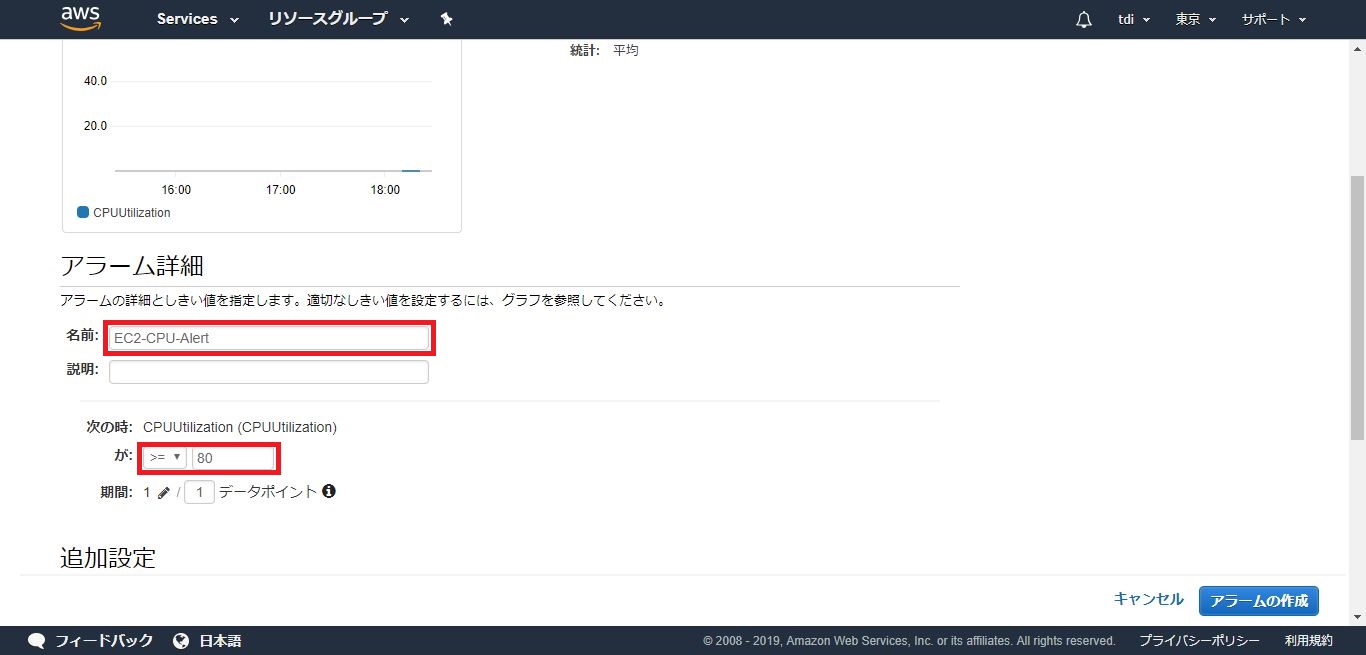Click the threshold value field showing 80
The width and height of the screenshot is (1366, 655).
pyautogui.click(x=233, y=458)
